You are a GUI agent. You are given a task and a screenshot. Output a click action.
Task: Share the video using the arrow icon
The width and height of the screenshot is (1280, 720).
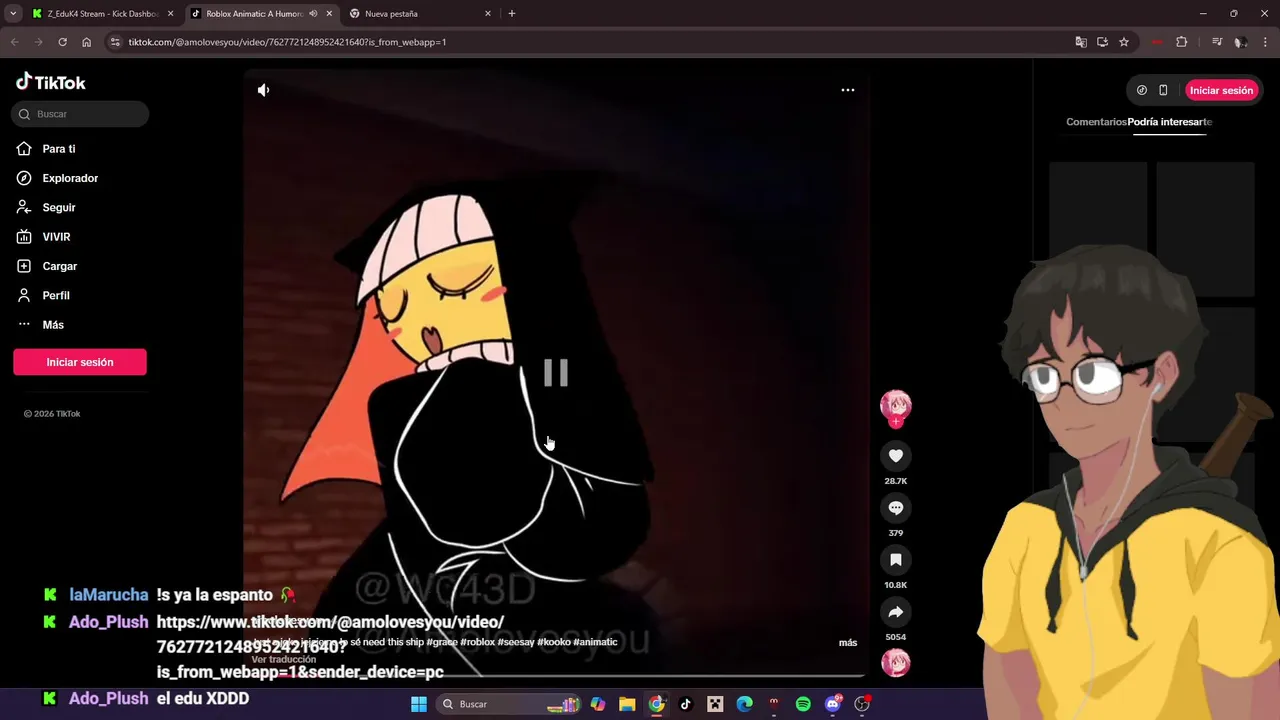click(x=896, y=612)
